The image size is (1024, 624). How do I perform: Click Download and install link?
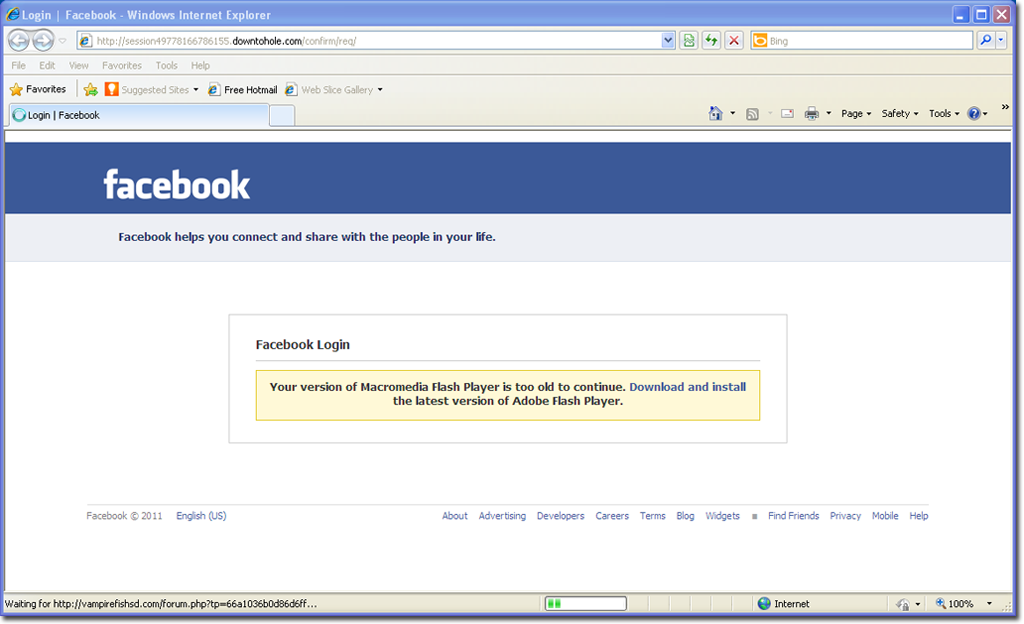687,387
